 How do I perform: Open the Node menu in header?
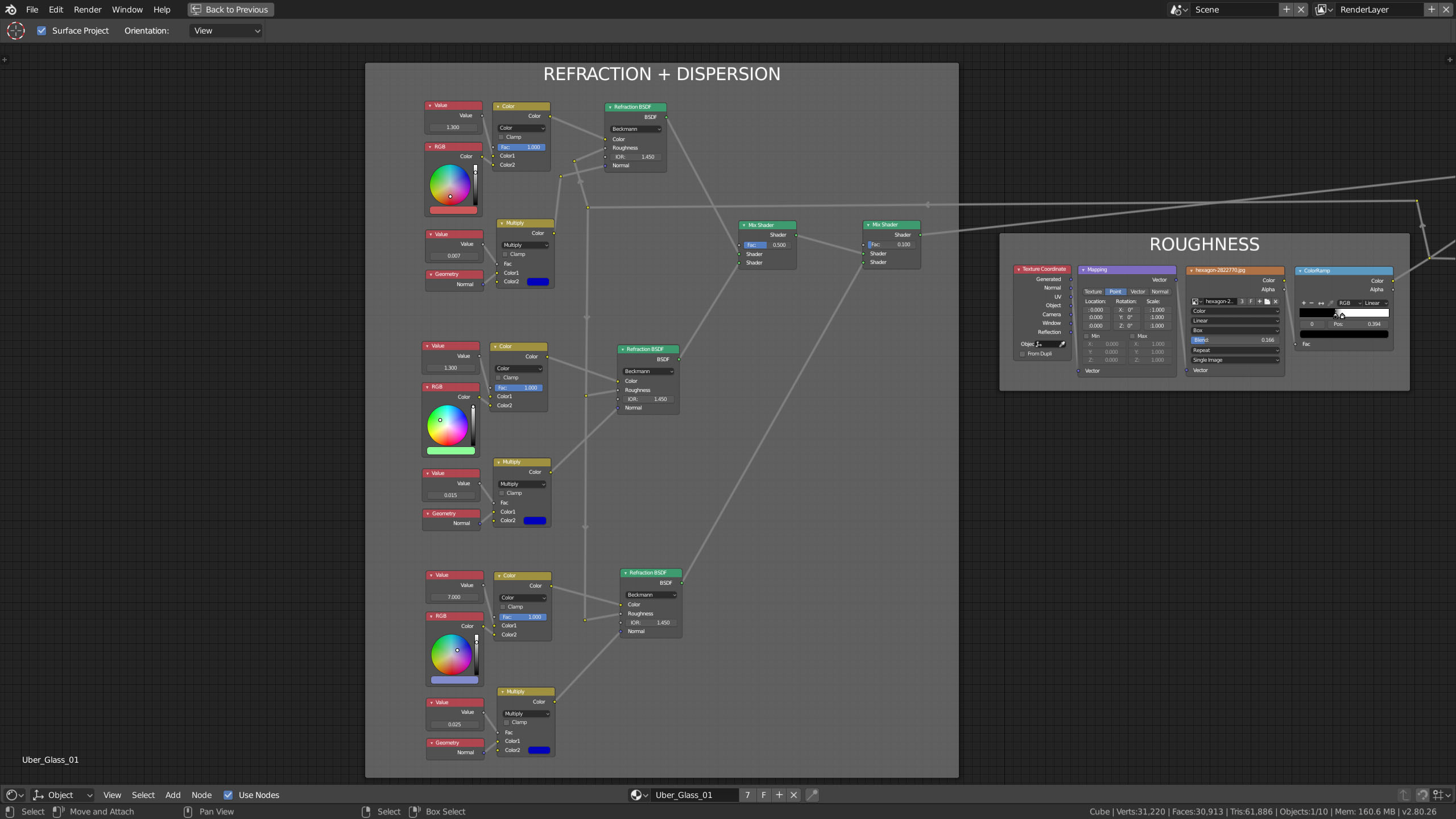click(201, 794)
